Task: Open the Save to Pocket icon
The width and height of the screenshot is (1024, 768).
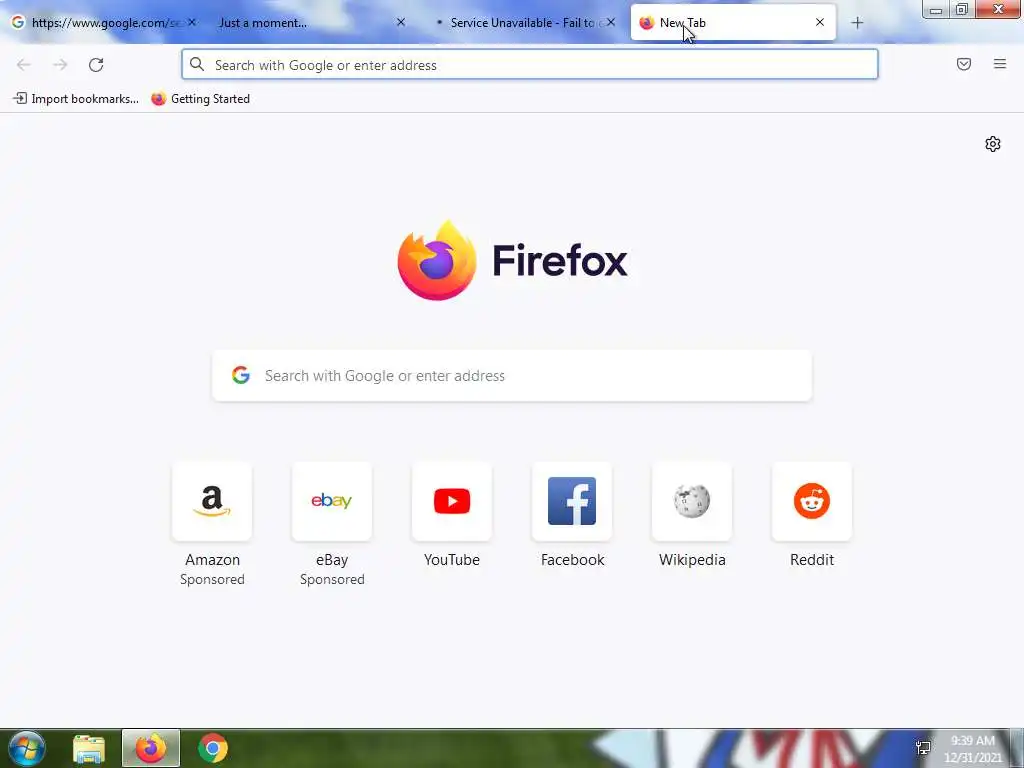Action: click(x=964, y=64)
